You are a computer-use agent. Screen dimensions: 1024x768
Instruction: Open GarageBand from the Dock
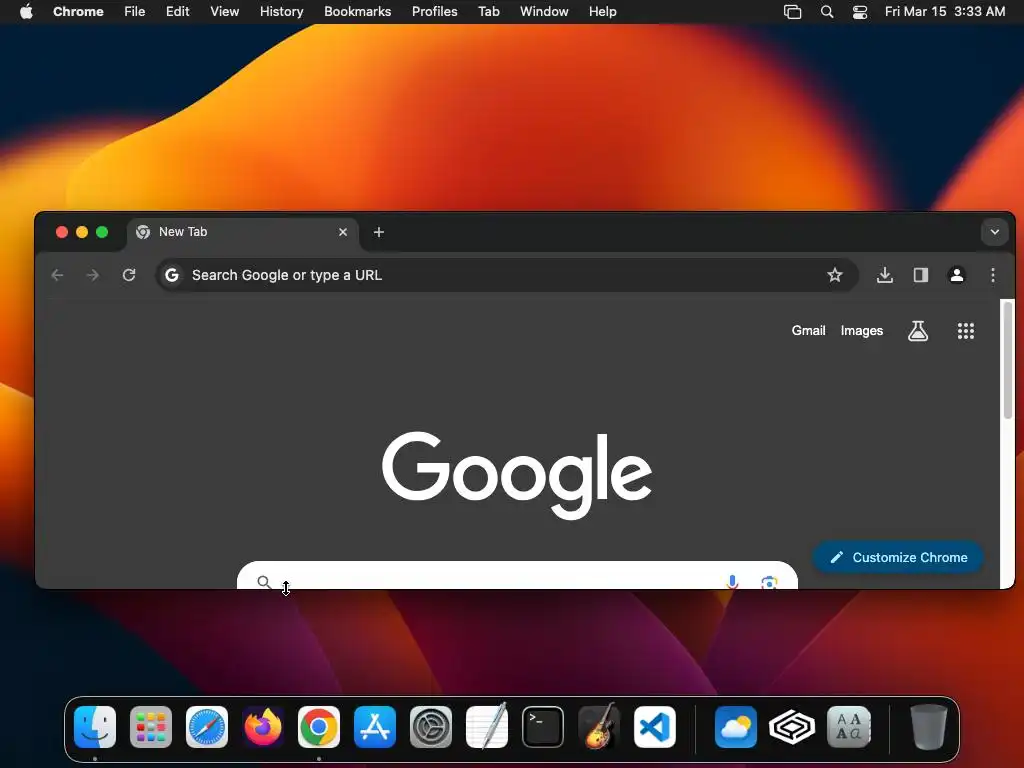[599, 726]
